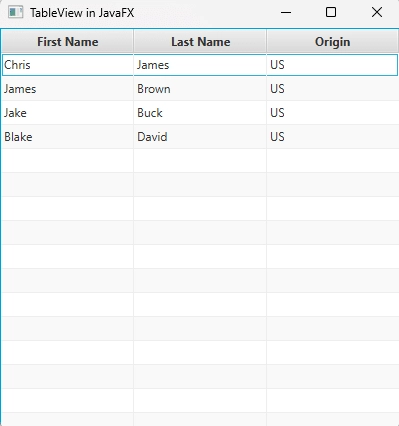Click the Origin column header
Image resolution: width=399 pixels, height=426 pixels.
[x=333, y=42]
